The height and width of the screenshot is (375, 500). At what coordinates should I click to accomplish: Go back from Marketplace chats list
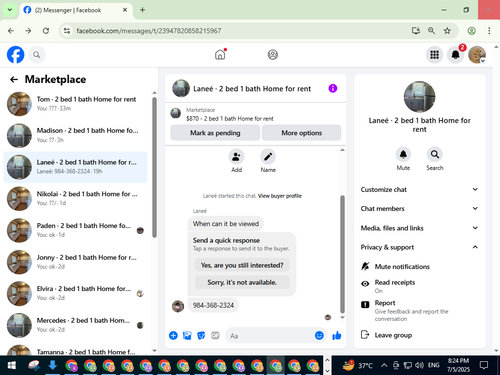click(14, 79)
